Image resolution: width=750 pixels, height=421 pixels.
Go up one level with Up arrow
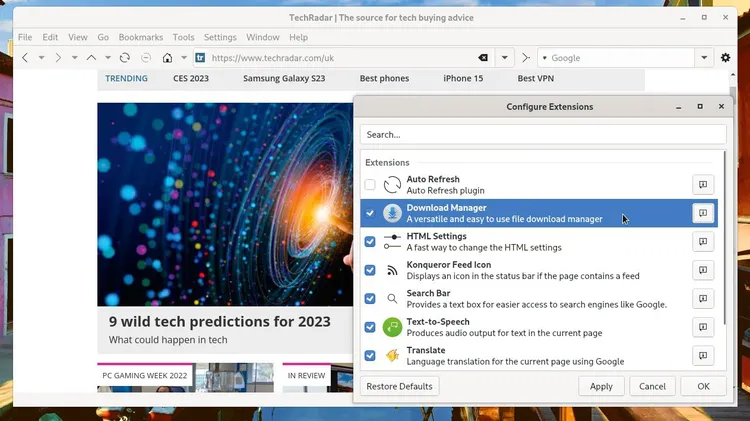tap(91, 58)
